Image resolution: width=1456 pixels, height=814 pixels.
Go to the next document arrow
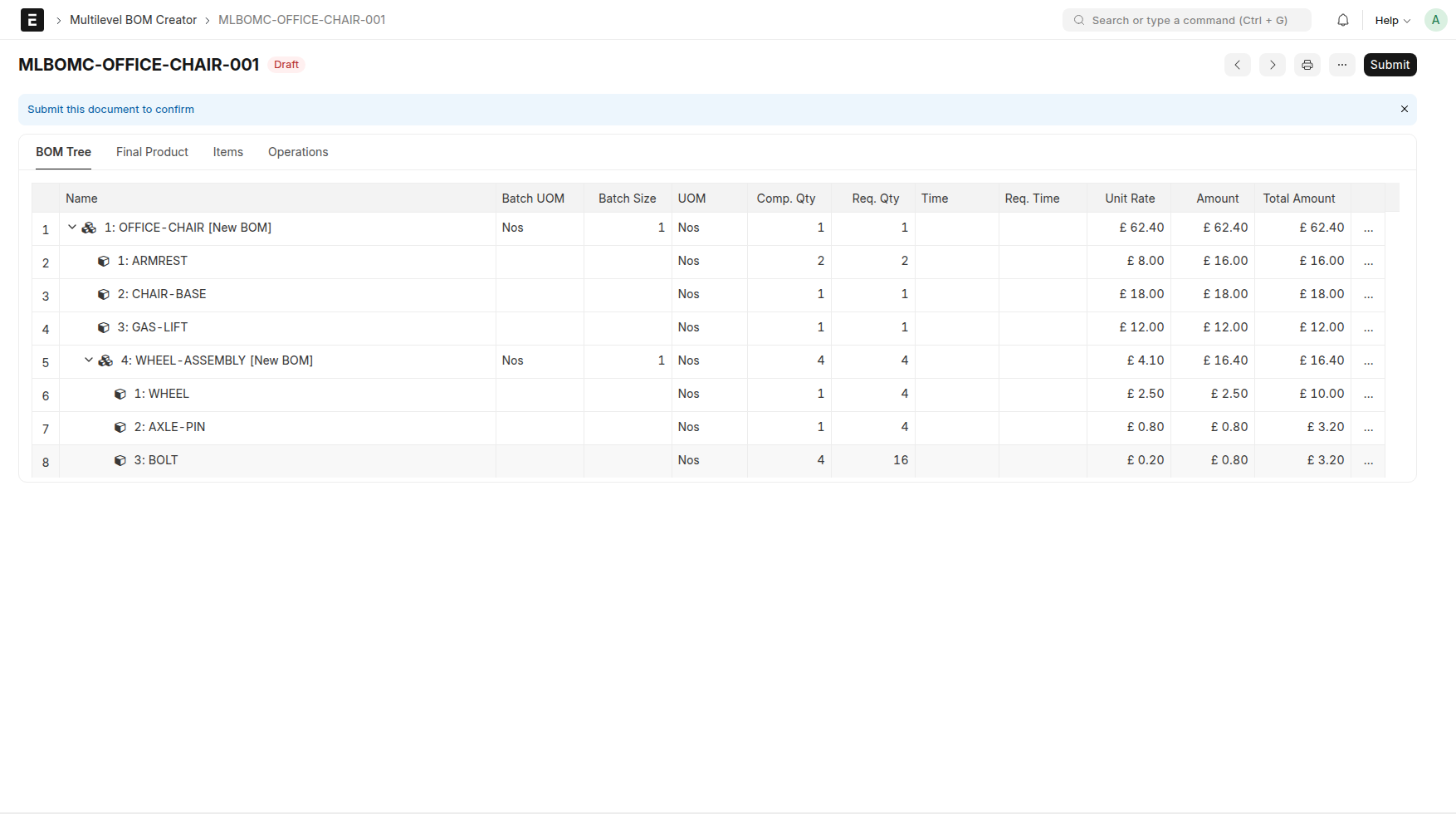click(1272, 65)
